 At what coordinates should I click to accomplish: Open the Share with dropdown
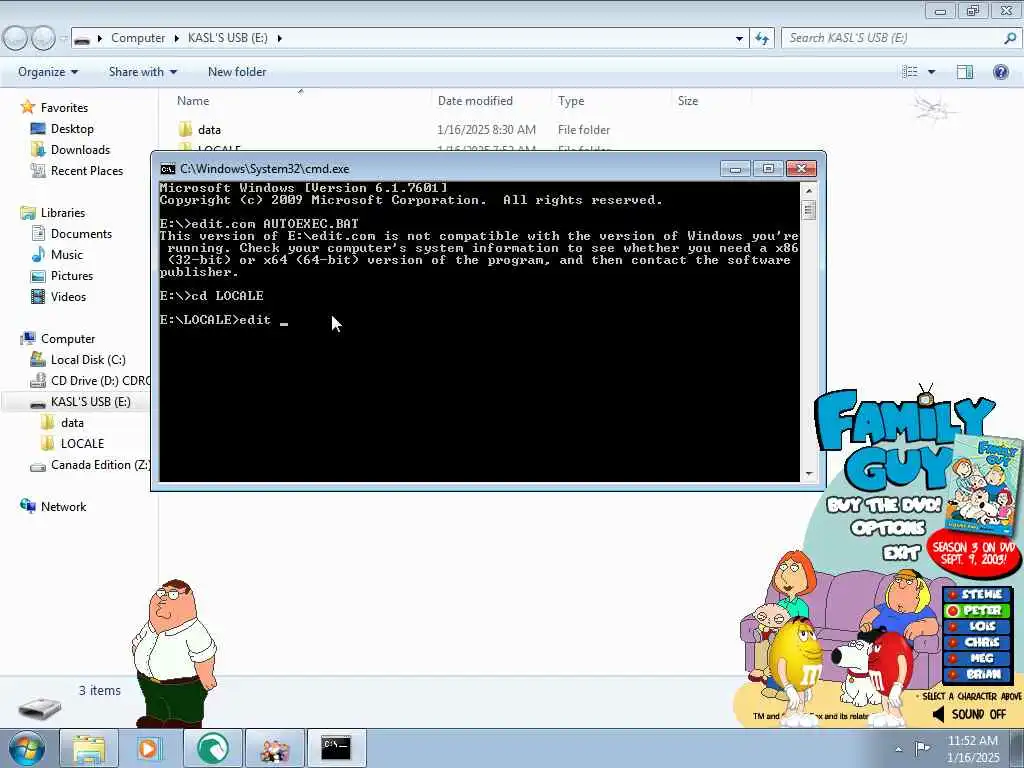(143, 72)
